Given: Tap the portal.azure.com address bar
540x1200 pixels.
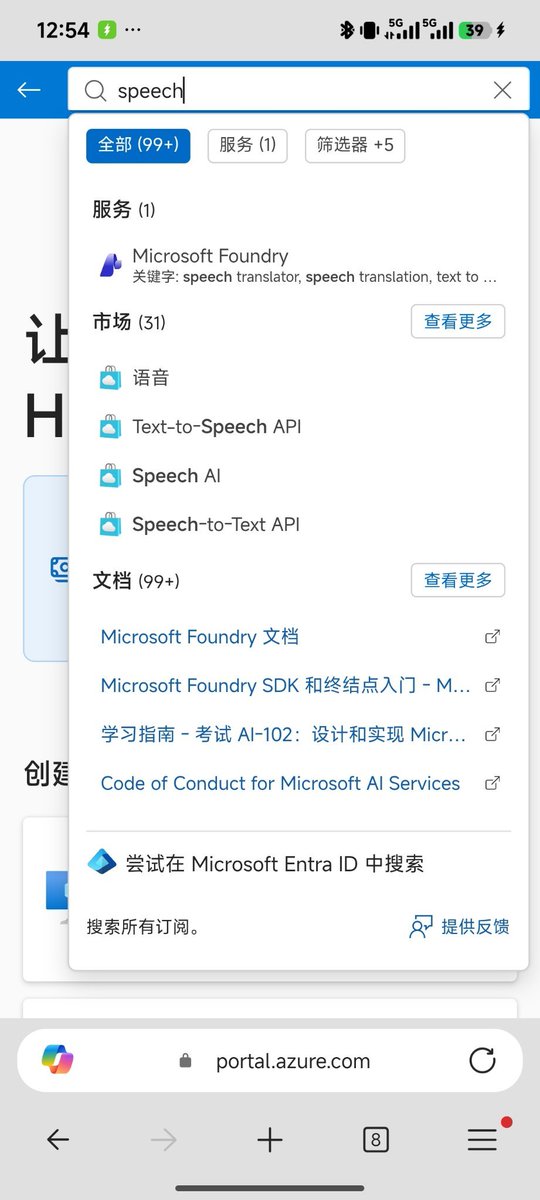Looking at the screenshot, I should click(270, 1061).
